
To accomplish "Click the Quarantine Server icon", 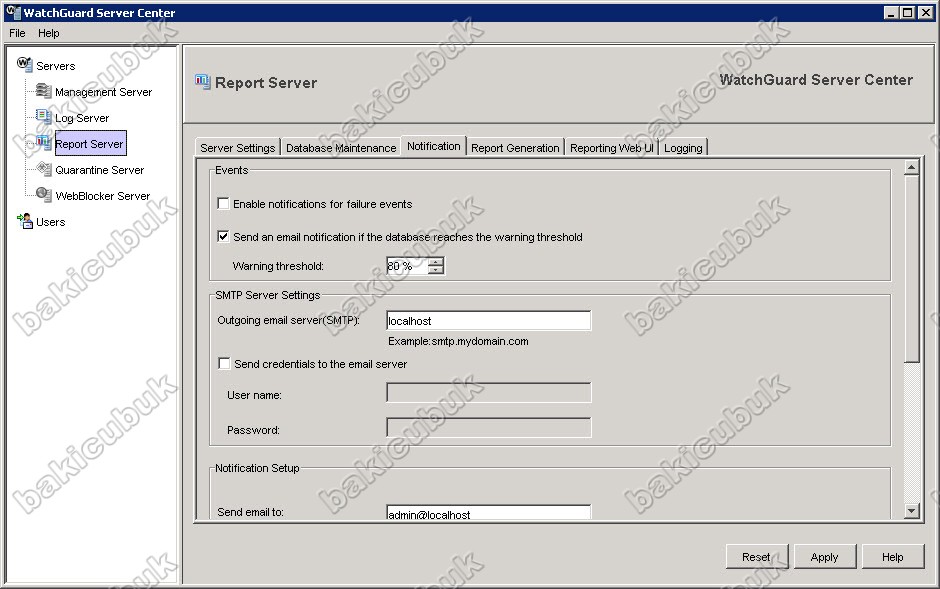I will point(43,169).
